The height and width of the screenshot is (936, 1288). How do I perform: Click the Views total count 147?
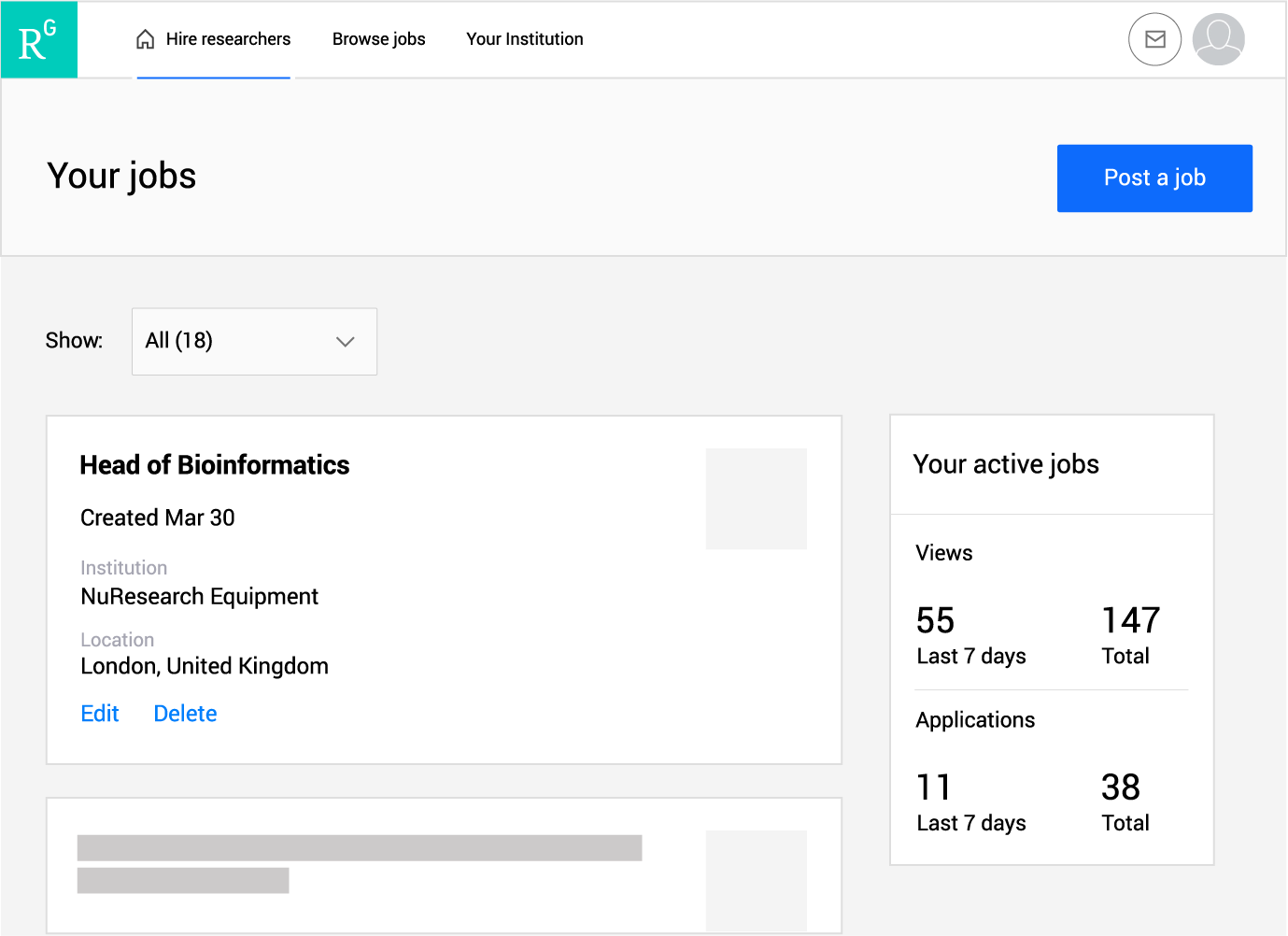pos(1129,619)
